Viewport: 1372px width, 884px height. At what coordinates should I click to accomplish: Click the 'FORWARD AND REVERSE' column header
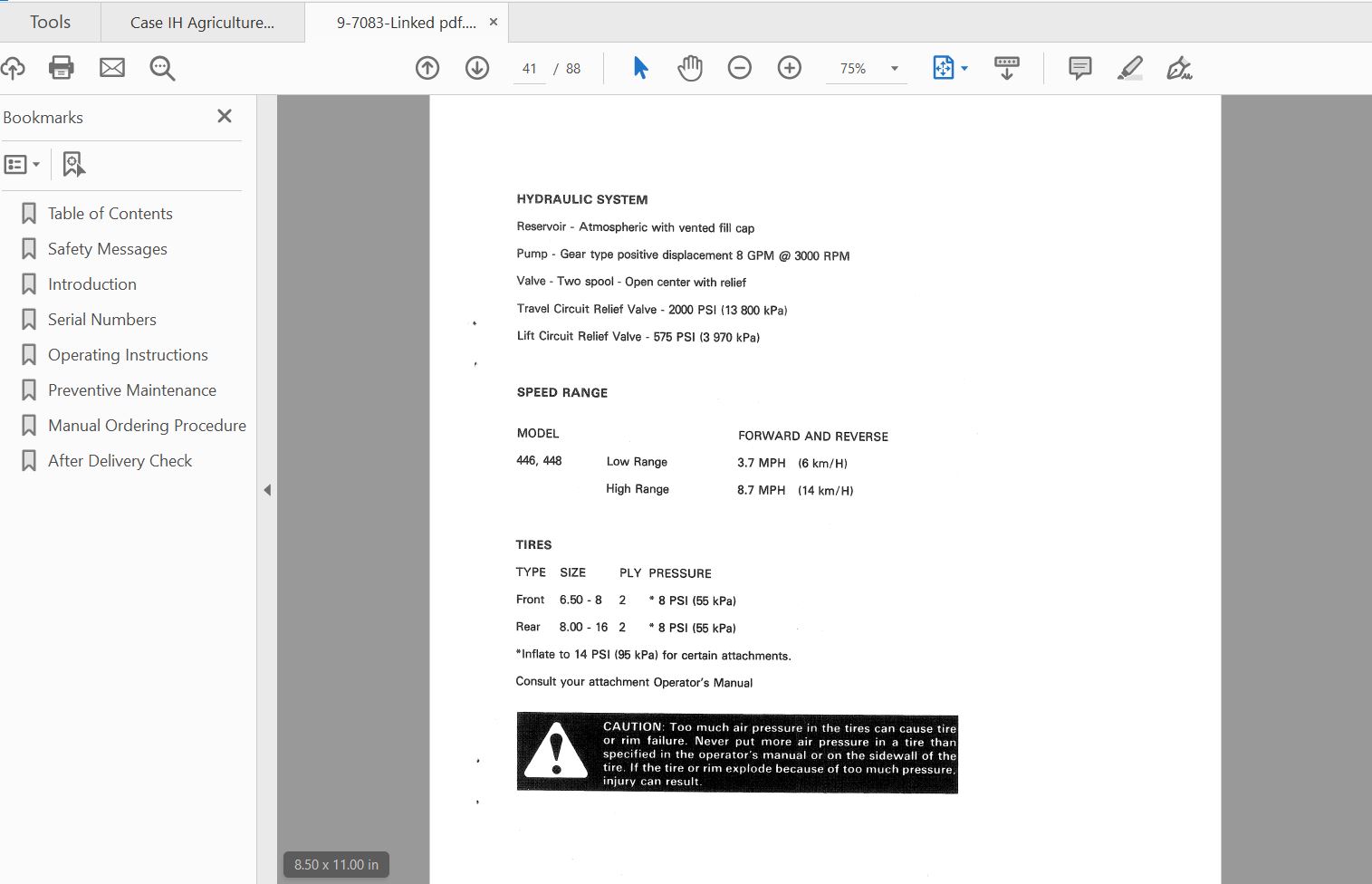coord(813,437)
